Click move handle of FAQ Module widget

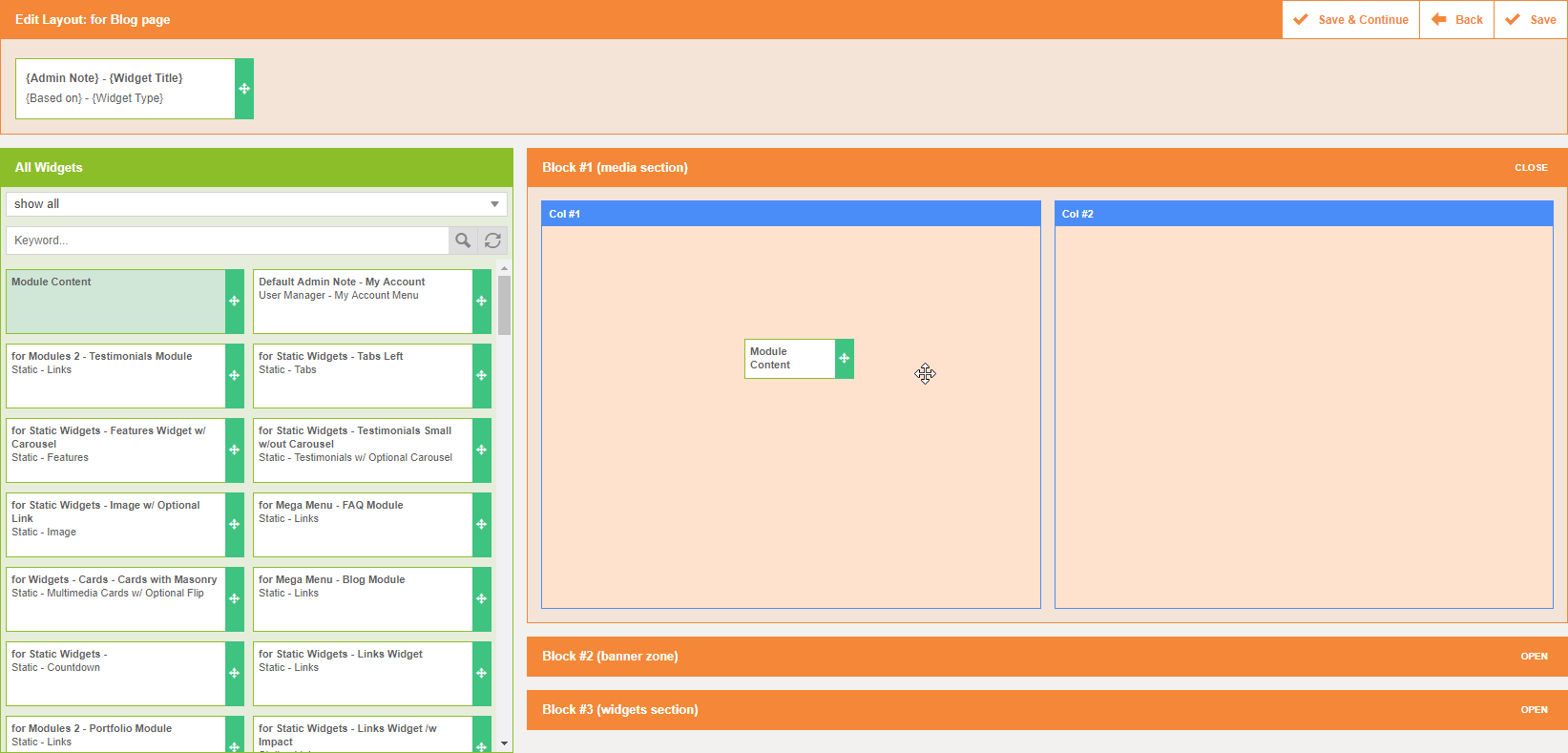pos(481,525)
